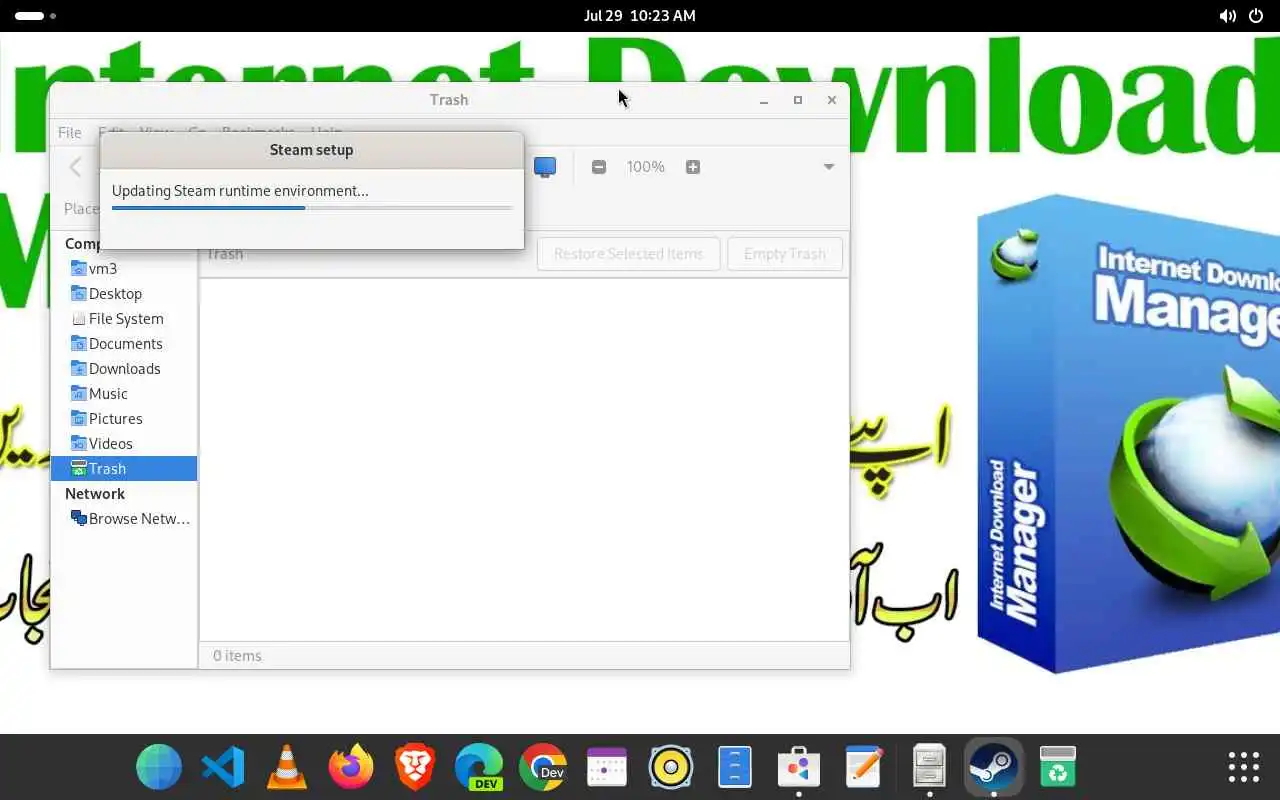Click the Network section heading
Screen dimensions: 1280x800
(x=95, y=493)
